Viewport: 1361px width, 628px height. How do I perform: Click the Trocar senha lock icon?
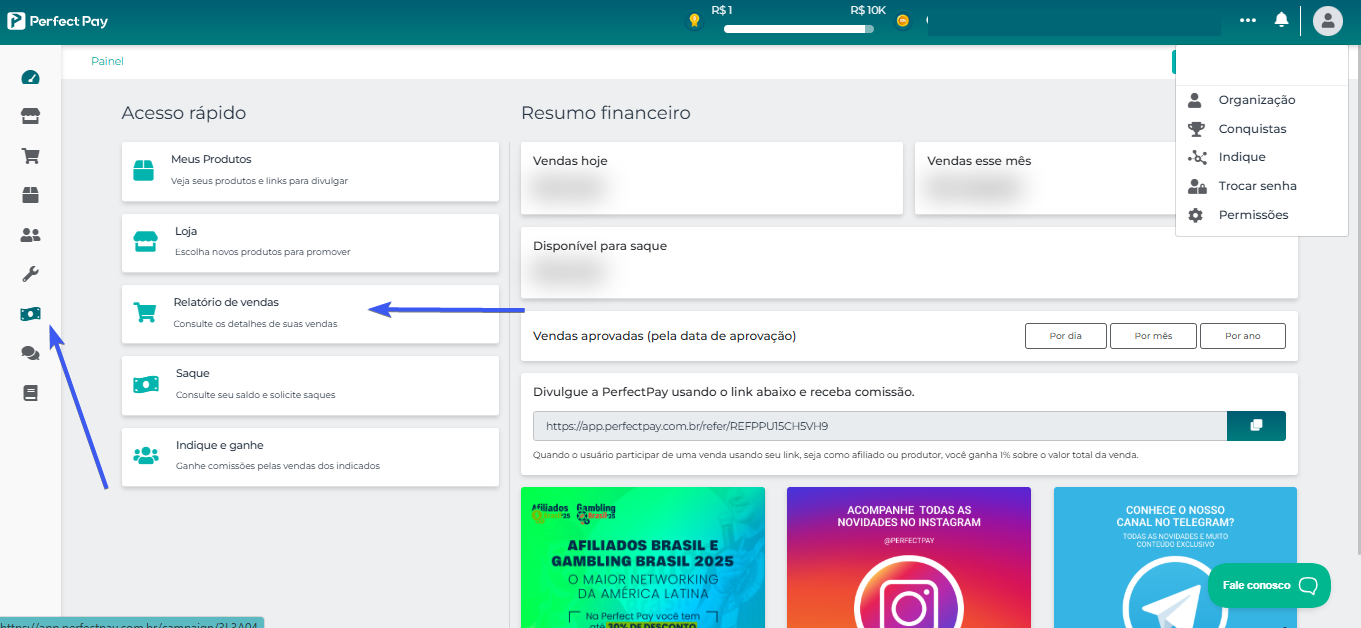coord(1197,186)
